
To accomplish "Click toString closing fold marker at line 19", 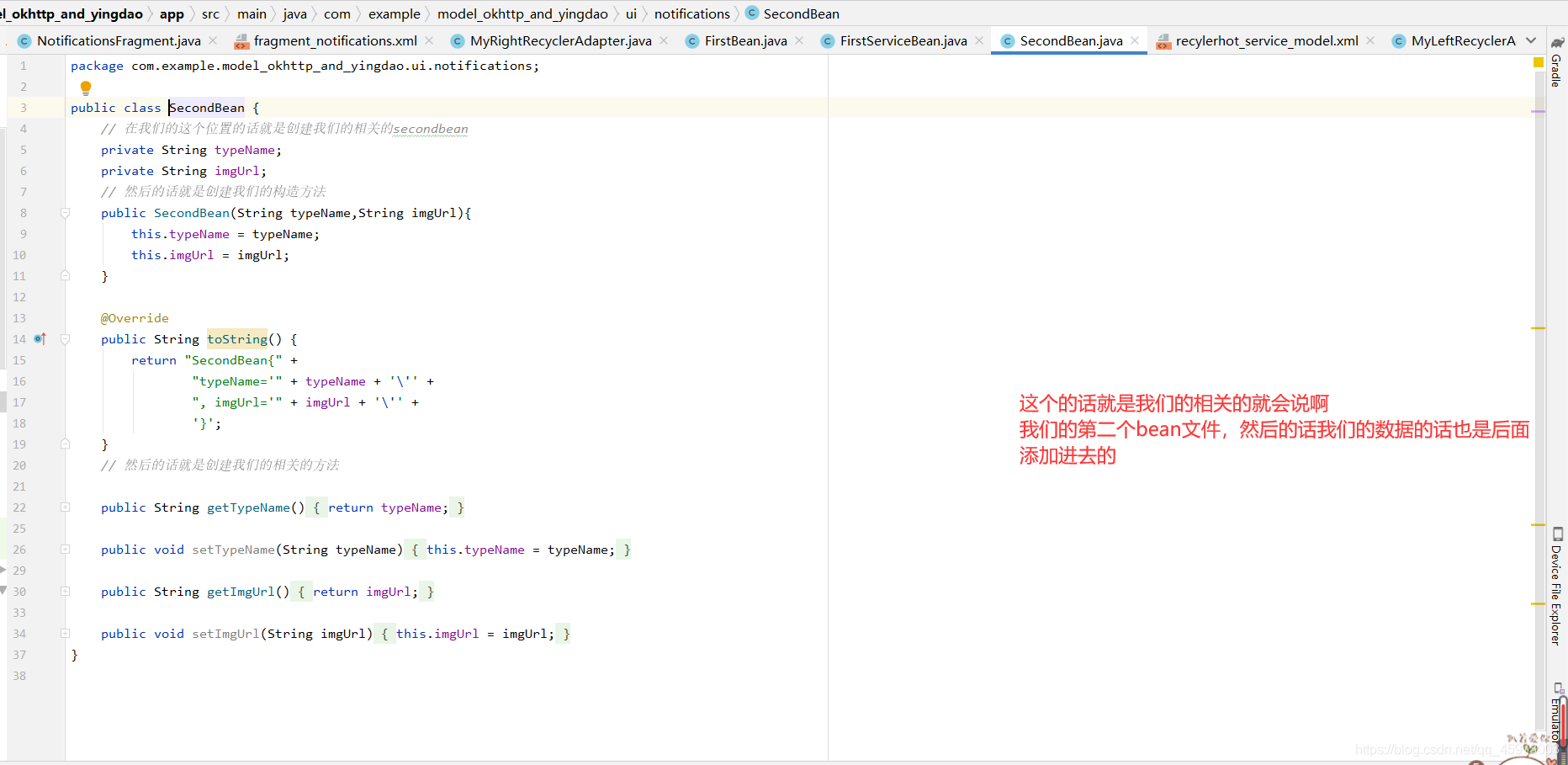I will [65, 444].
